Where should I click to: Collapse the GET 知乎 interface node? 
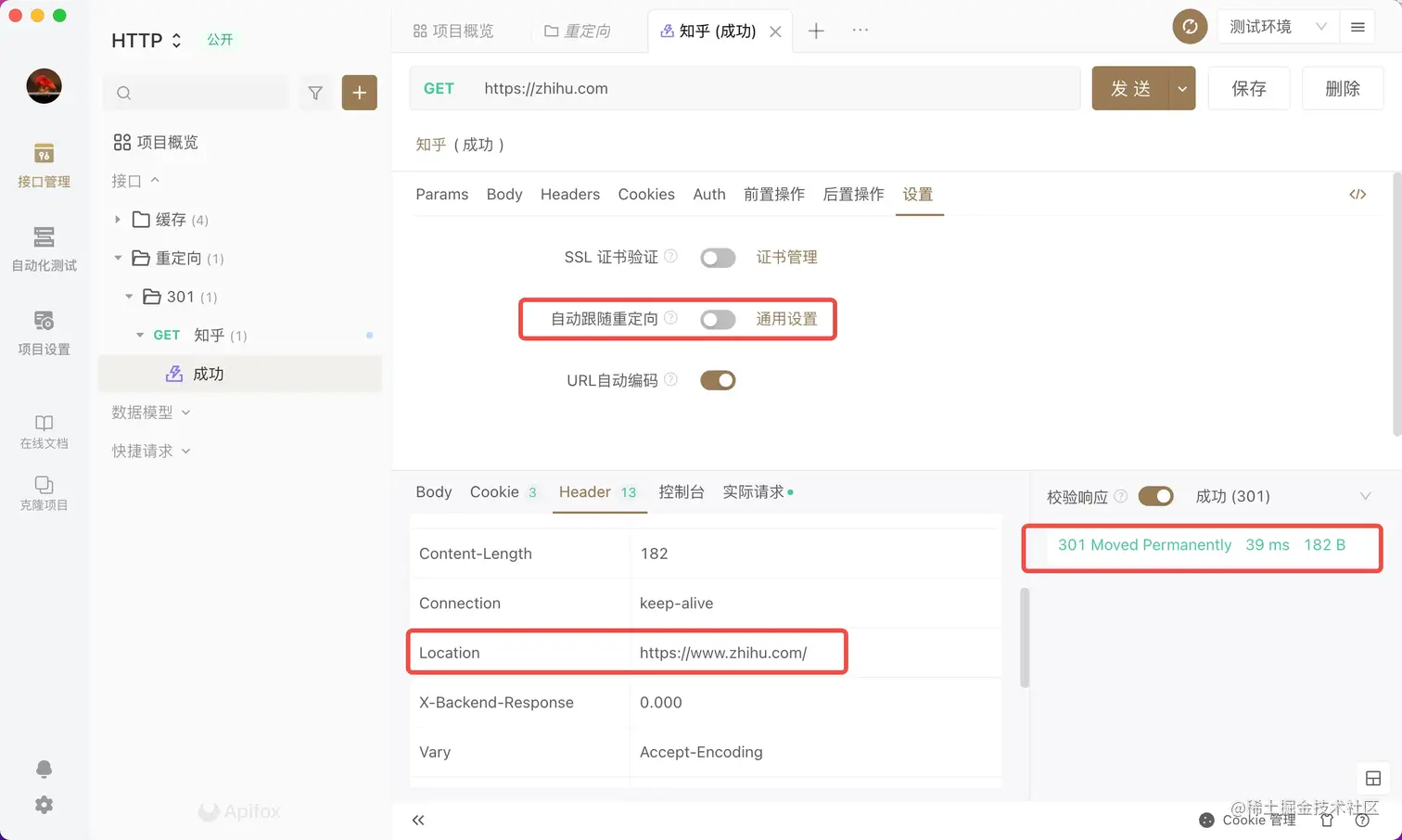click(140, 335)
